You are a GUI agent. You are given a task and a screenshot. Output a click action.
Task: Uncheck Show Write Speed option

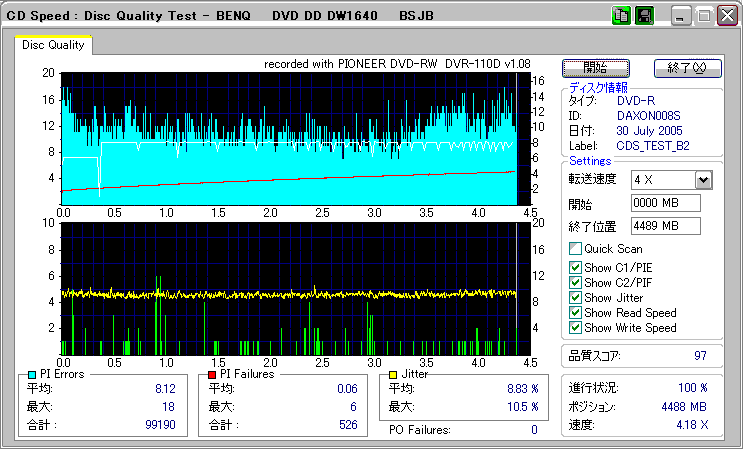(x=575, y=327)
